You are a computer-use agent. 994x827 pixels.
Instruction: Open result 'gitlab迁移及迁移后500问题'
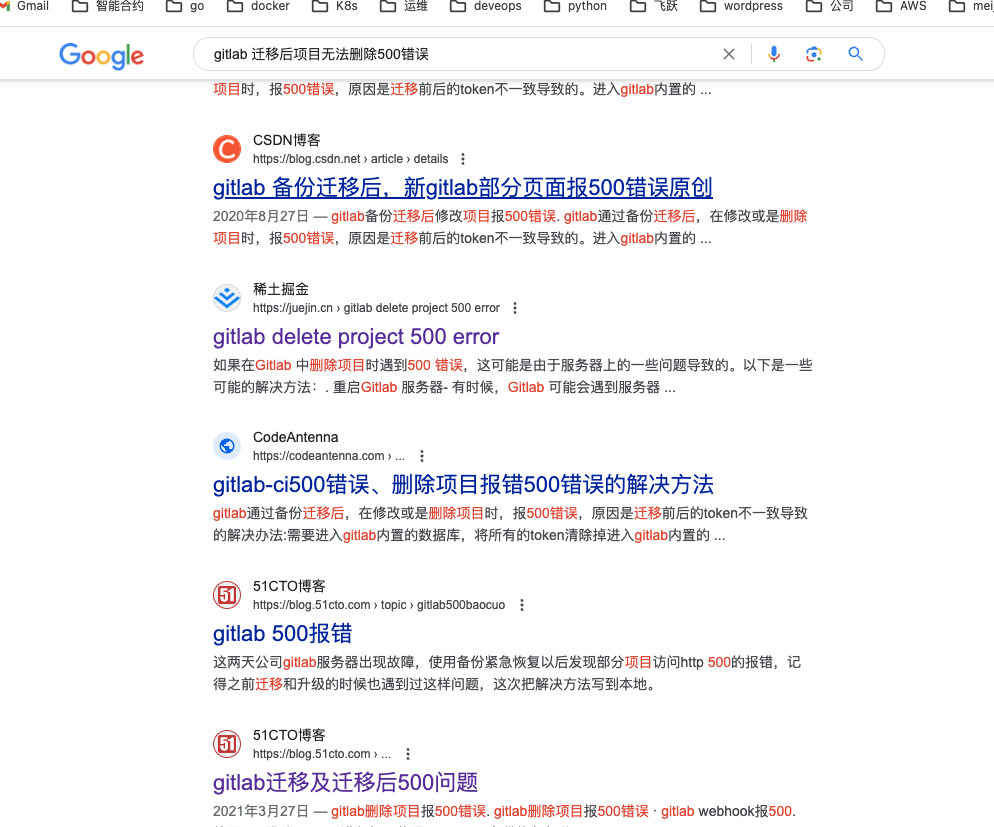345,783
